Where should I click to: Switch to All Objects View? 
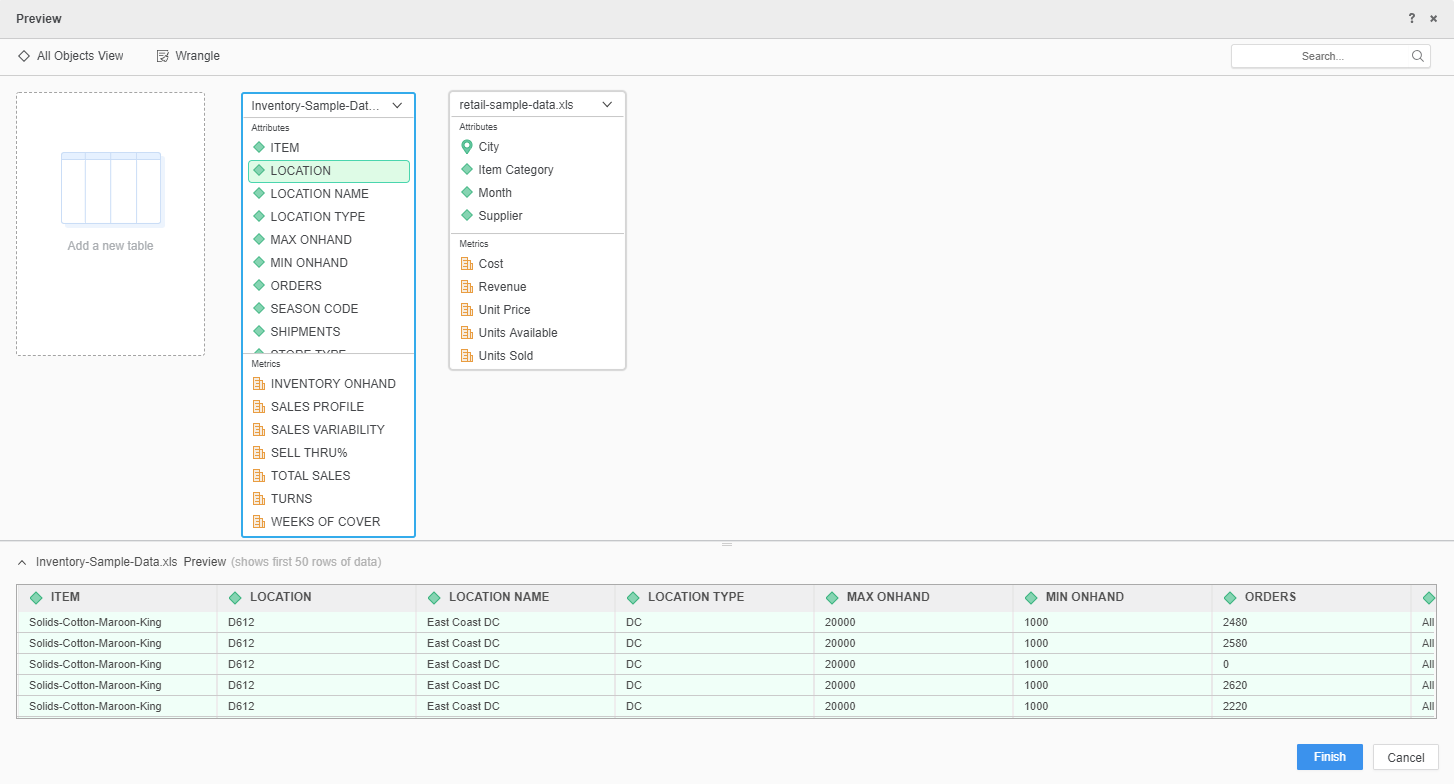71,56
